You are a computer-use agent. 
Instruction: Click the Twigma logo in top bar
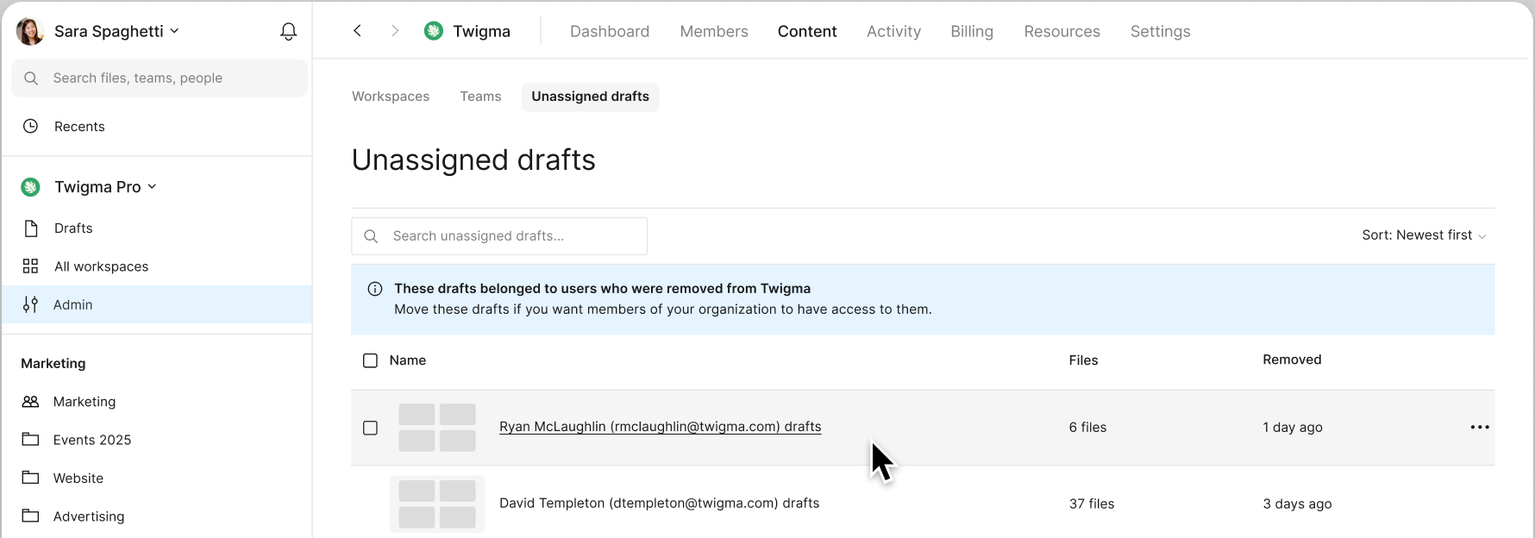tap(433, 31)
